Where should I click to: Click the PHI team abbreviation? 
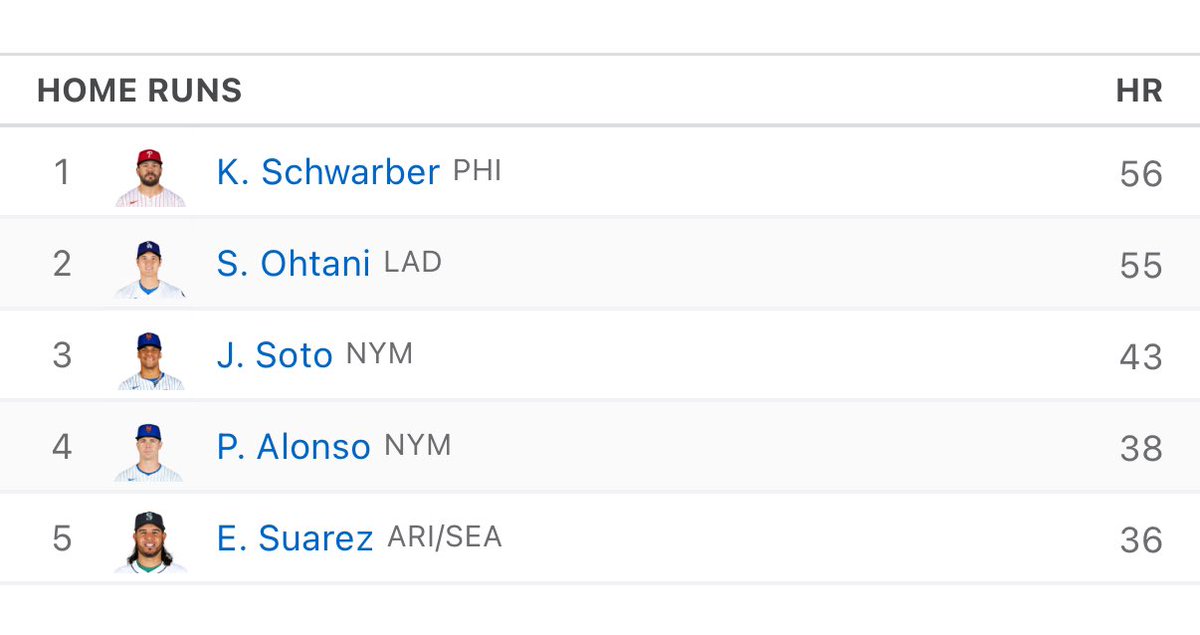[x=477, y=171]
